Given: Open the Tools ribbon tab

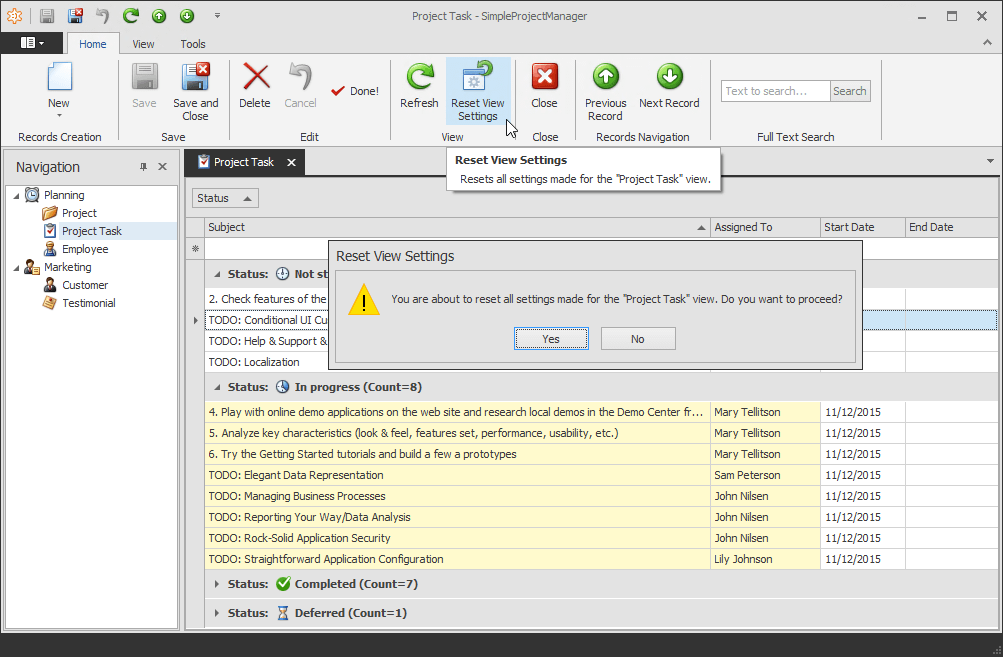Looking at the screenshot, I should 193,44.
